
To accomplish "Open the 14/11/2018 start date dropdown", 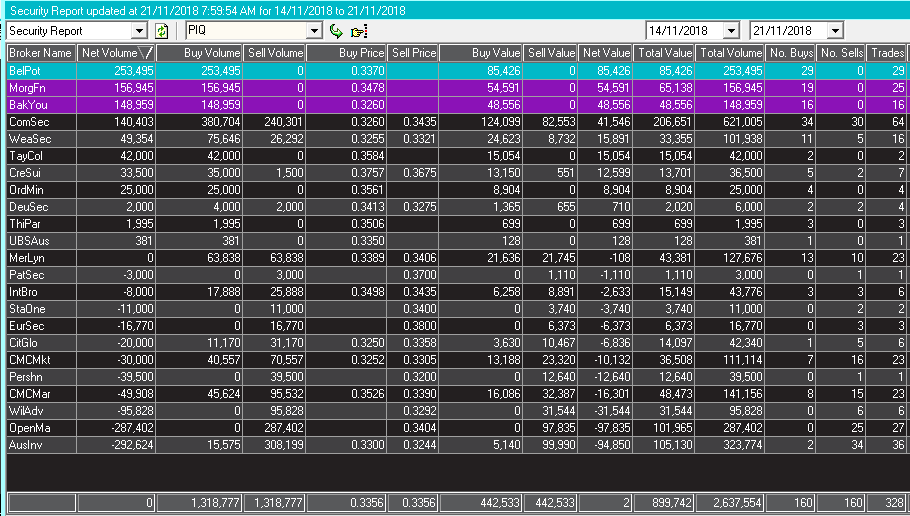I will click(x=731, y=31).
